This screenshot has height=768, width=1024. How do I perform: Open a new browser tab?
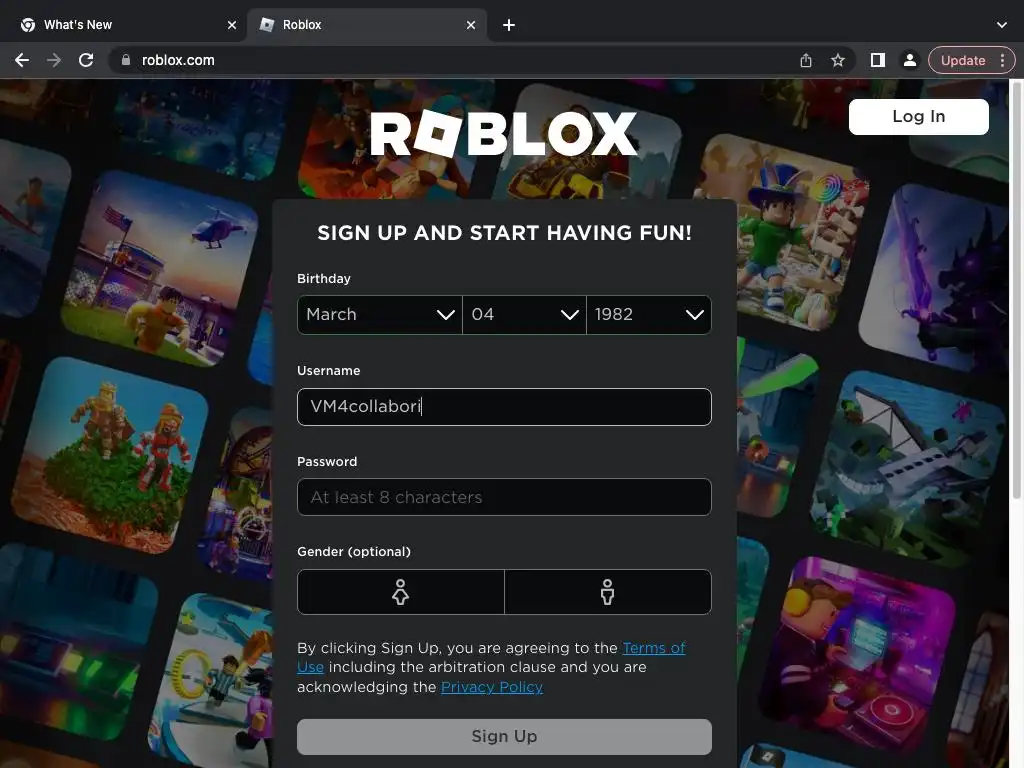pos(509,25)
